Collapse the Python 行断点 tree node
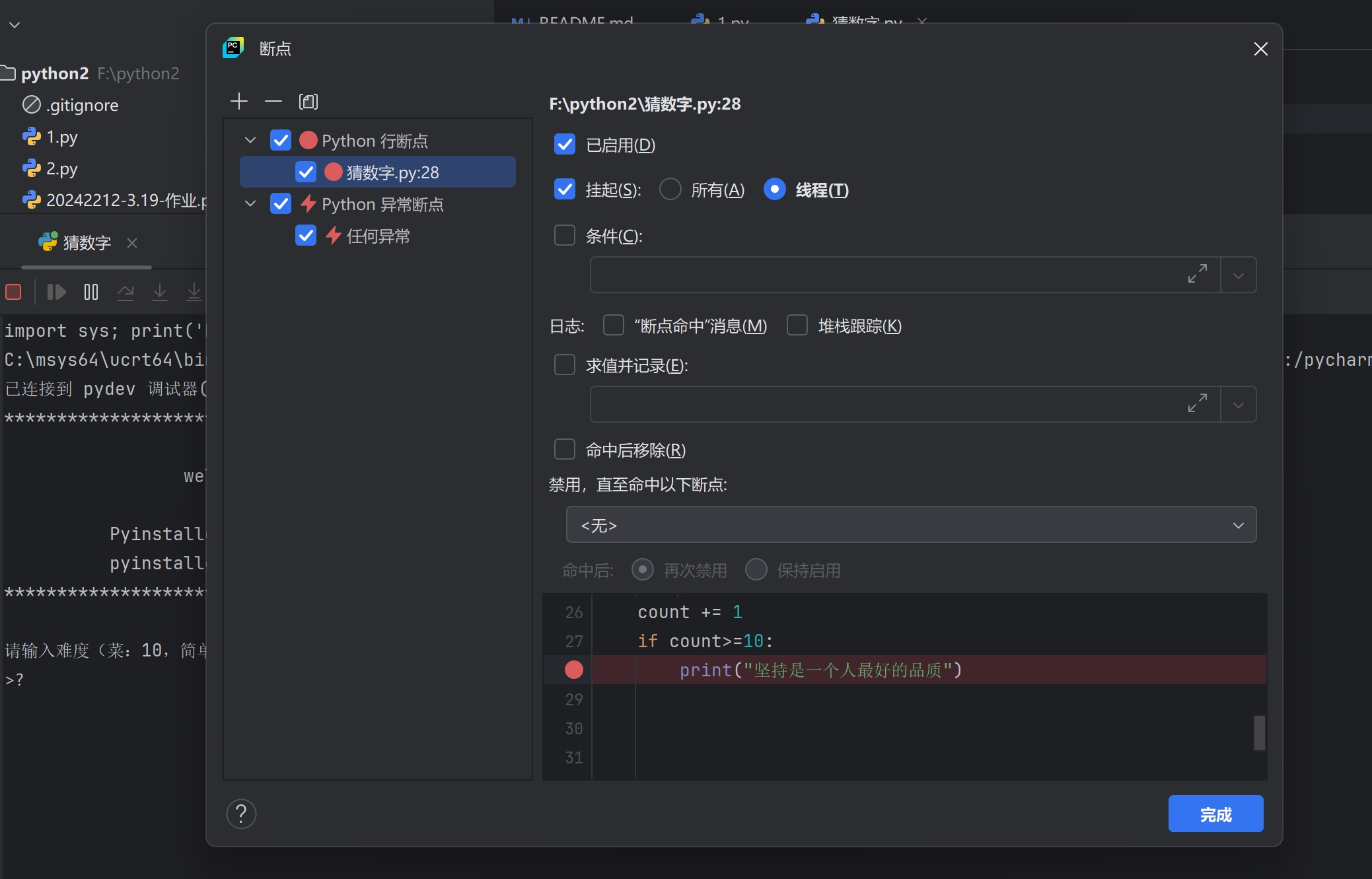This screenshot has width=1372, height=879. pyautogui.click(x=250, y=140)
